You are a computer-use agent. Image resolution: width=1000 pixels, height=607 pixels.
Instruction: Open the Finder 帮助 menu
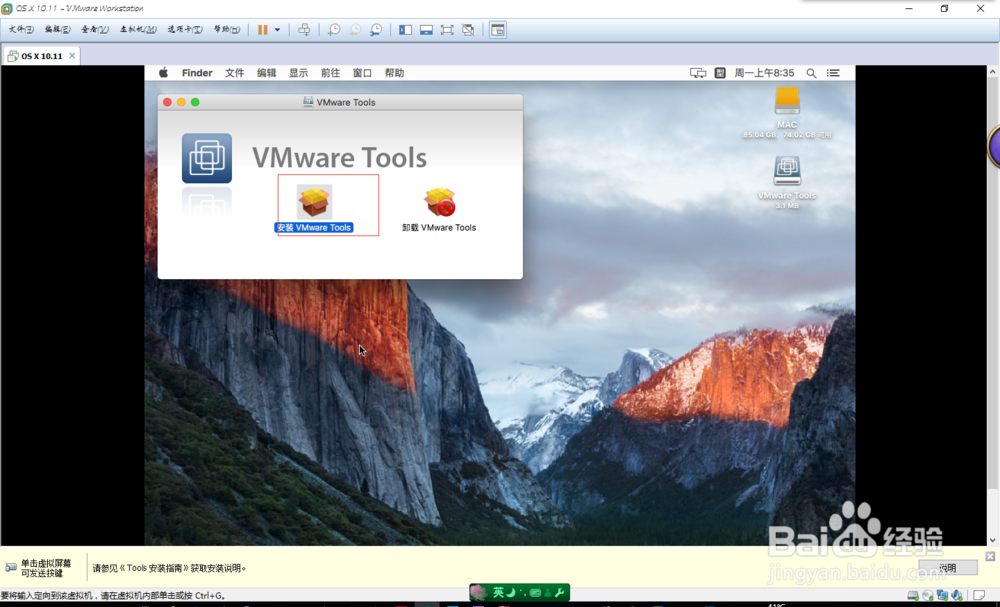point(394,73)
